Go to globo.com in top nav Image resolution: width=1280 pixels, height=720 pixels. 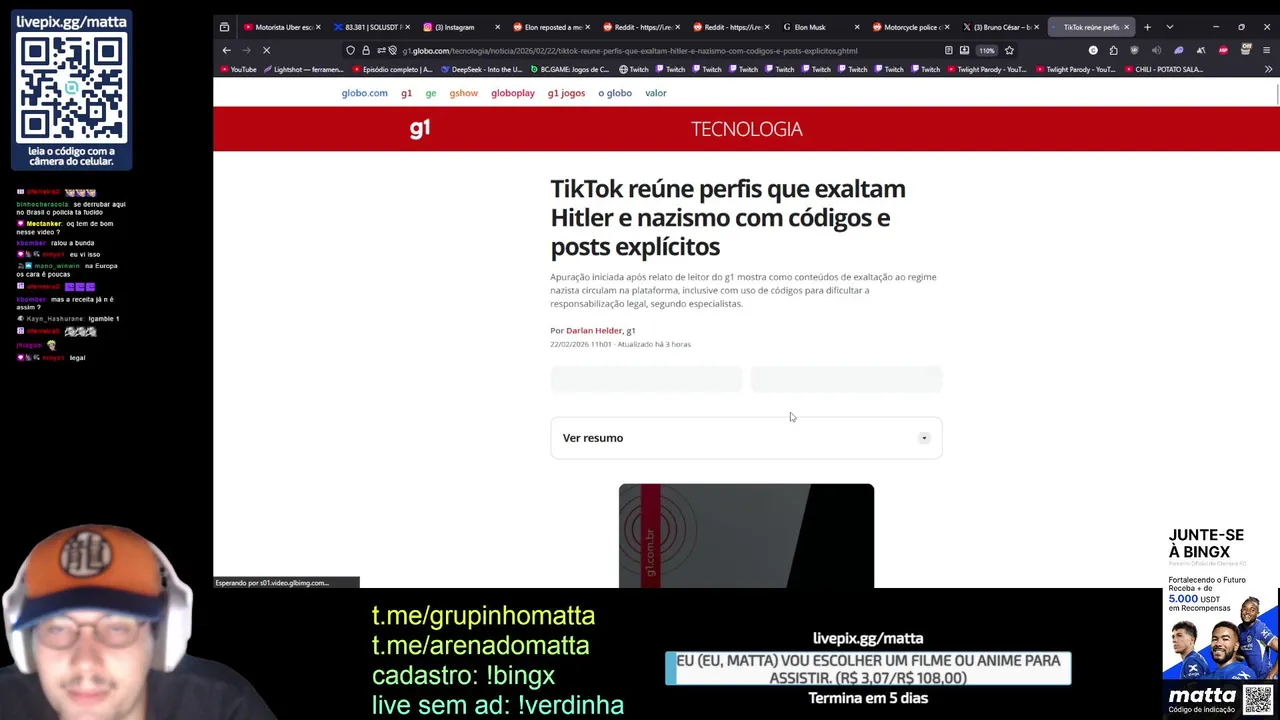click(364, 93)
